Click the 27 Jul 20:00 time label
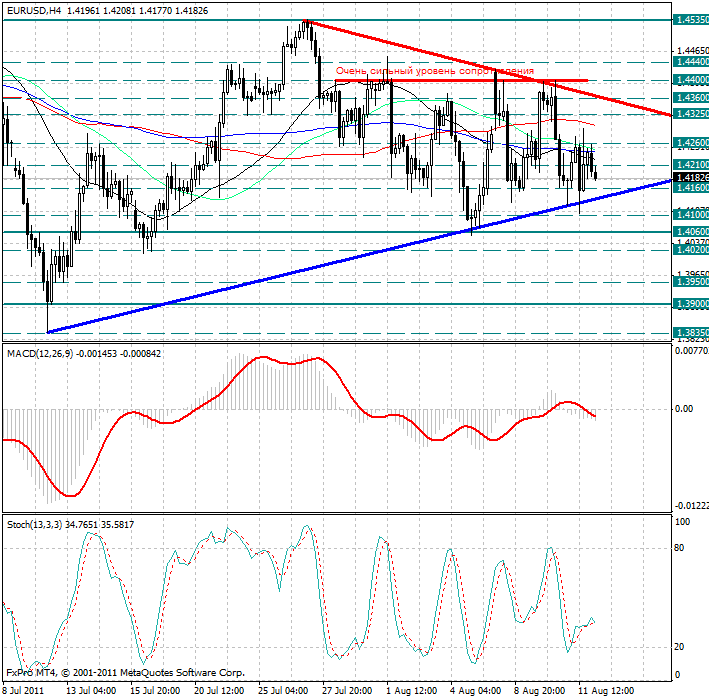 (x=347, y=691)
